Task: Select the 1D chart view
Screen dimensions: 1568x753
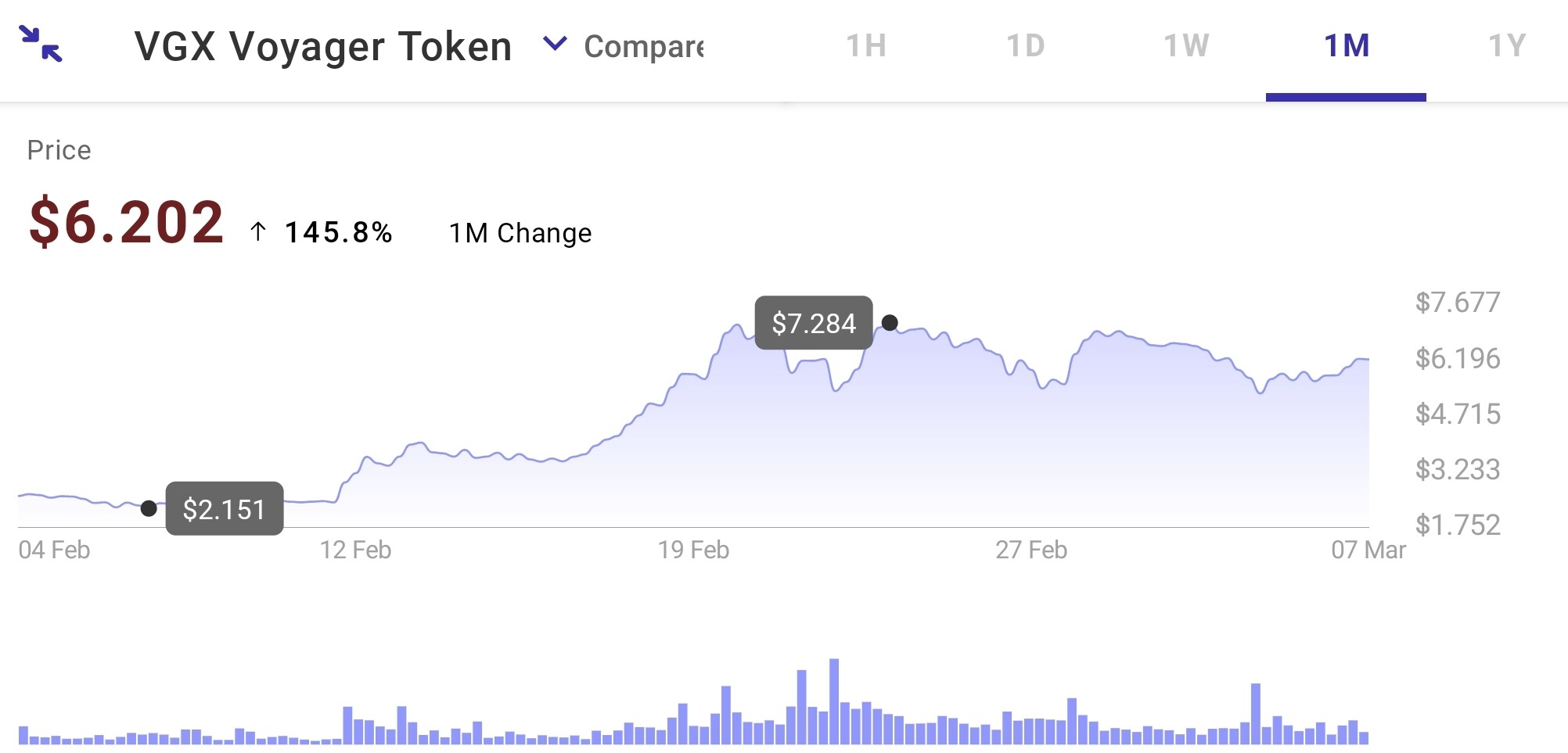Action: 1026,45
